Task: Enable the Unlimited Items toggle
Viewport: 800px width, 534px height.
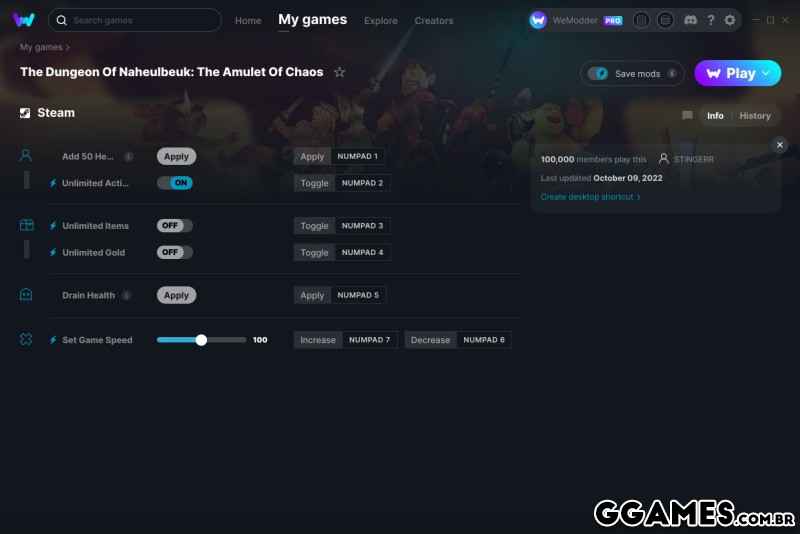Action: [175, 225]
